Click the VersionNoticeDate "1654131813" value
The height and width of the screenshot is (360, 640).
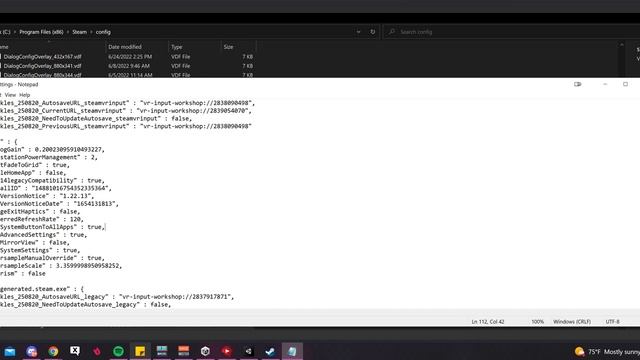click(x=96, y=204)
